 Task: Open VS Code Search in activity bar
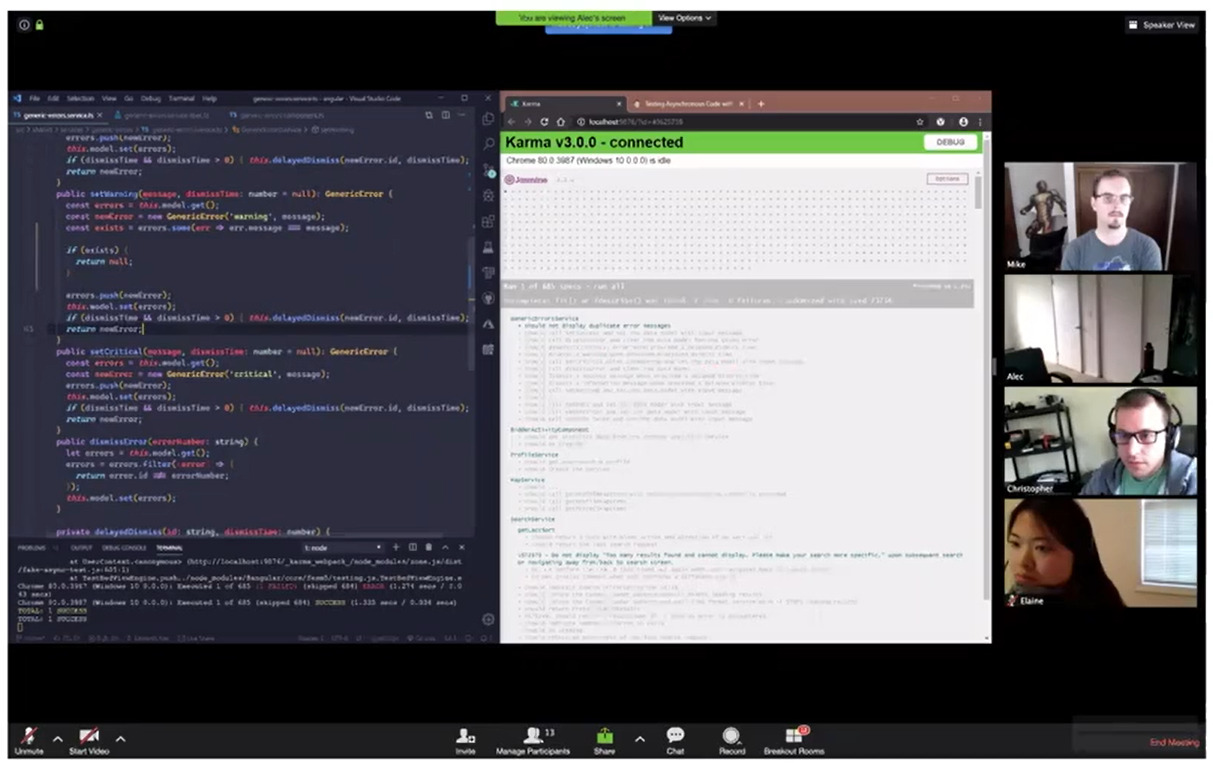[488, 144]
